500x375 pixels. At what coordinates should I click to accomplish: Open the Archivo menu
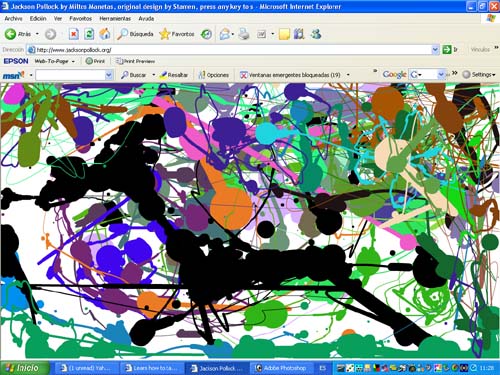click(14, 19)
